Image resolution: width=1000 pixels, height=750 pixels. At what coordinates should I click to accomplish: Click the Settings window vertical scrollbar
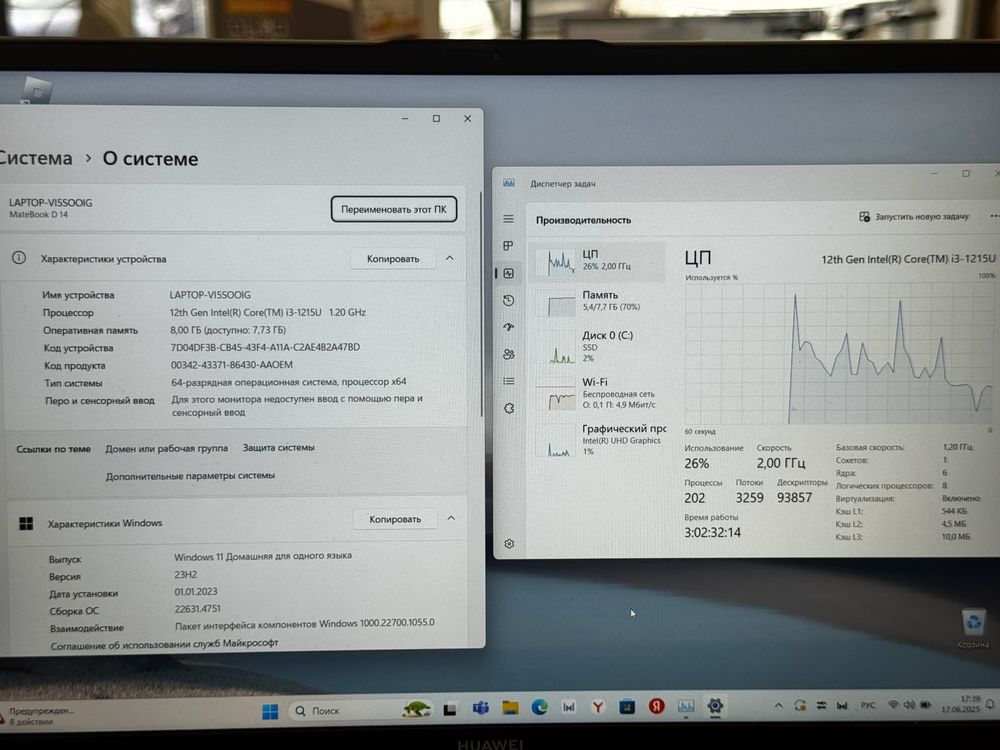click(481, 303)
